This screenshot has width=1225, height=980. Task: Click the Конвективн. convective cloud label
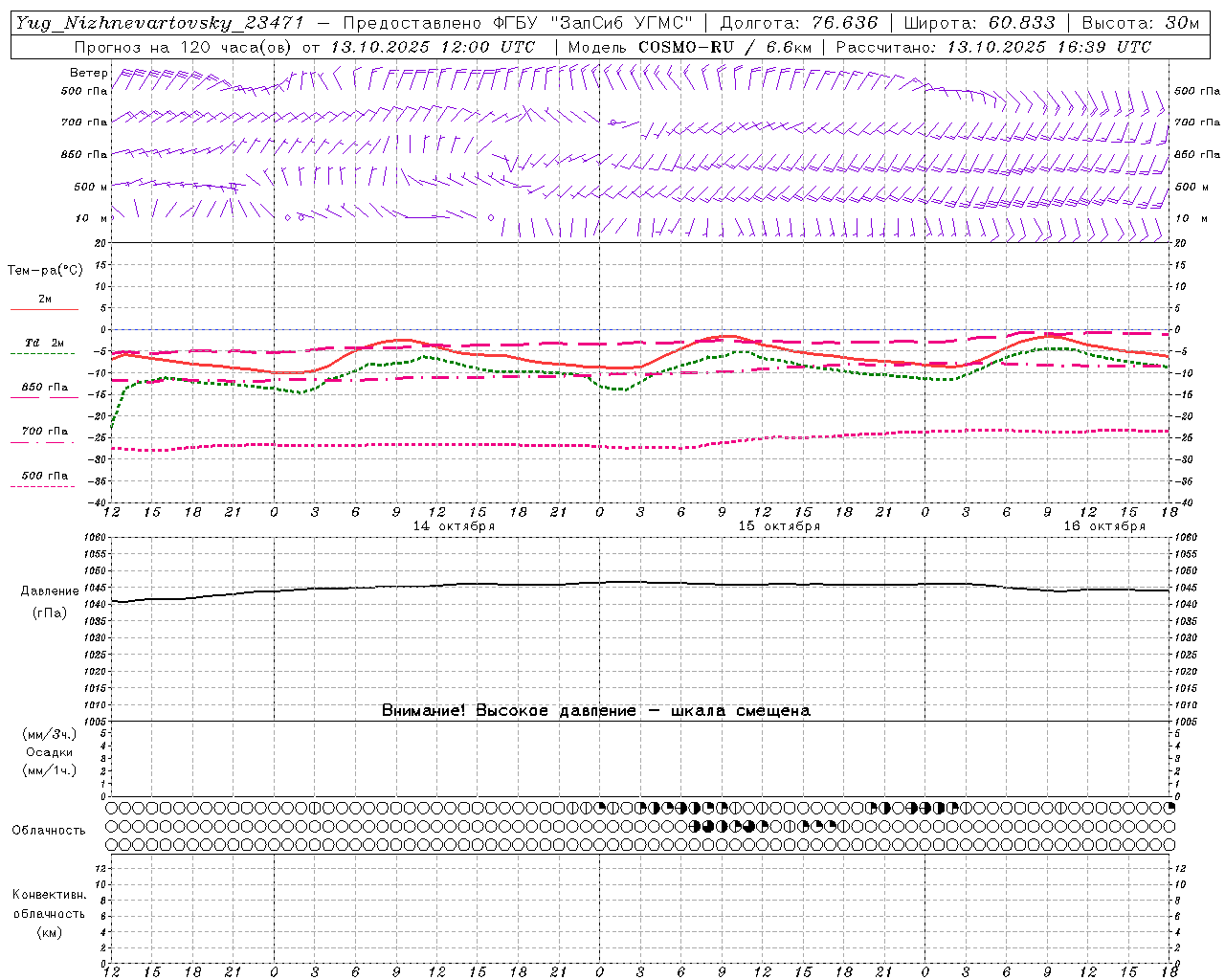49,895
